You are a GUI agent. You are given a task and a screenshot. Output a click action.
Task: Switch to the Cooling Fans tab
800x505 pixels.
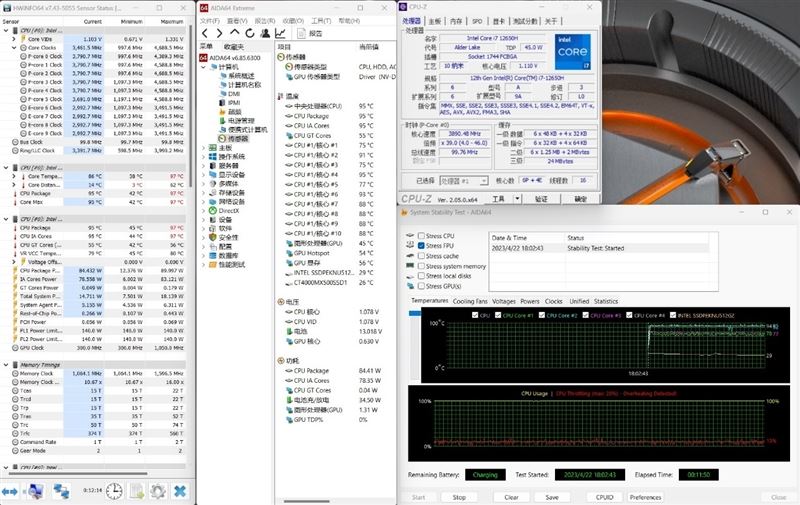pos(470,301)
